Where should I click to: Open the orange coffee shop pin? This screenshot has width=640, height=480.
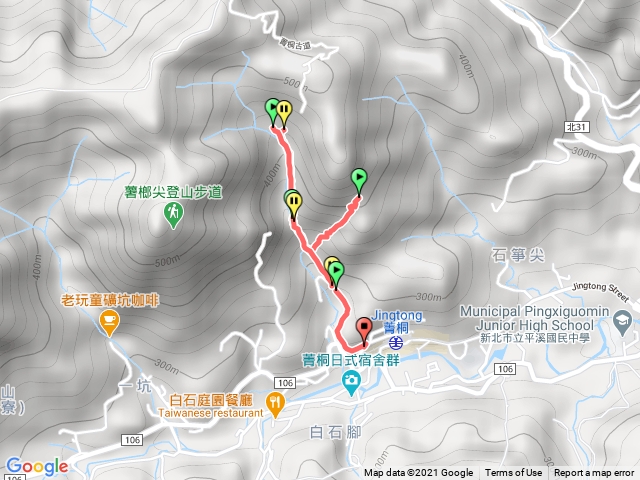coord(109,322)
